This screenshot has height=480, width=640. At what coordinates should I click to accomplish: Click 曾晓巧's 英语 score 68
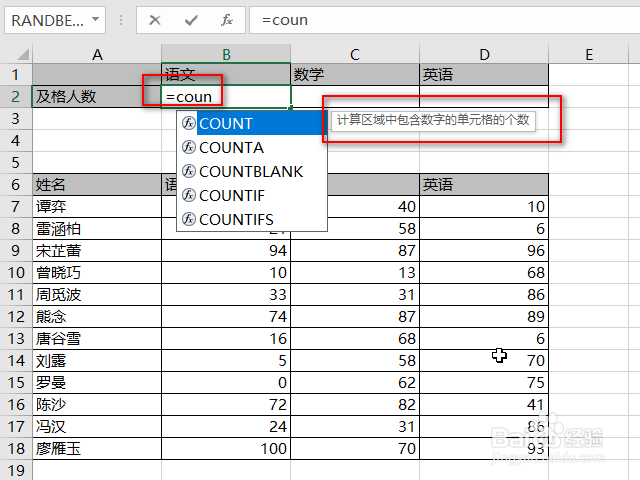click(484, 273)
